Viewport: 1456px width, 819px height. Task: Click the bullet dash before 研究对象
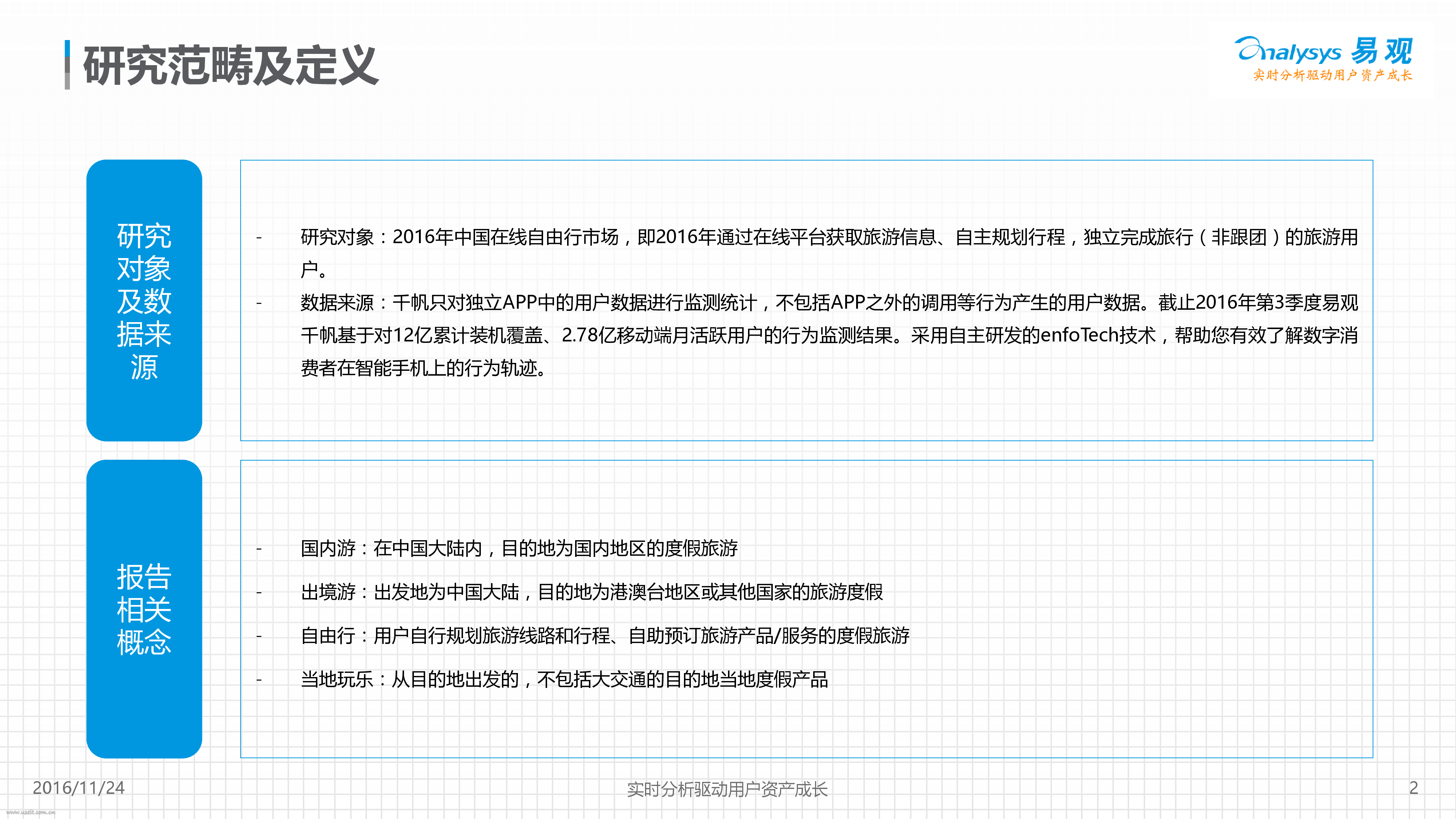259,238
